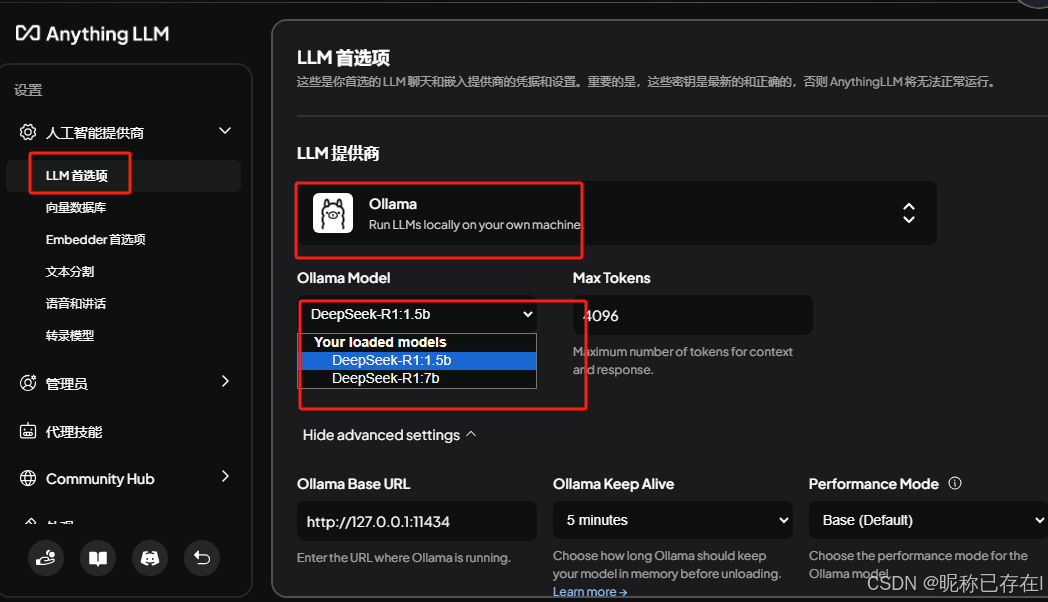The width and height of the screenshot is (1048, 602).
Task: Click the Learn more link
Action: (590, 592)
